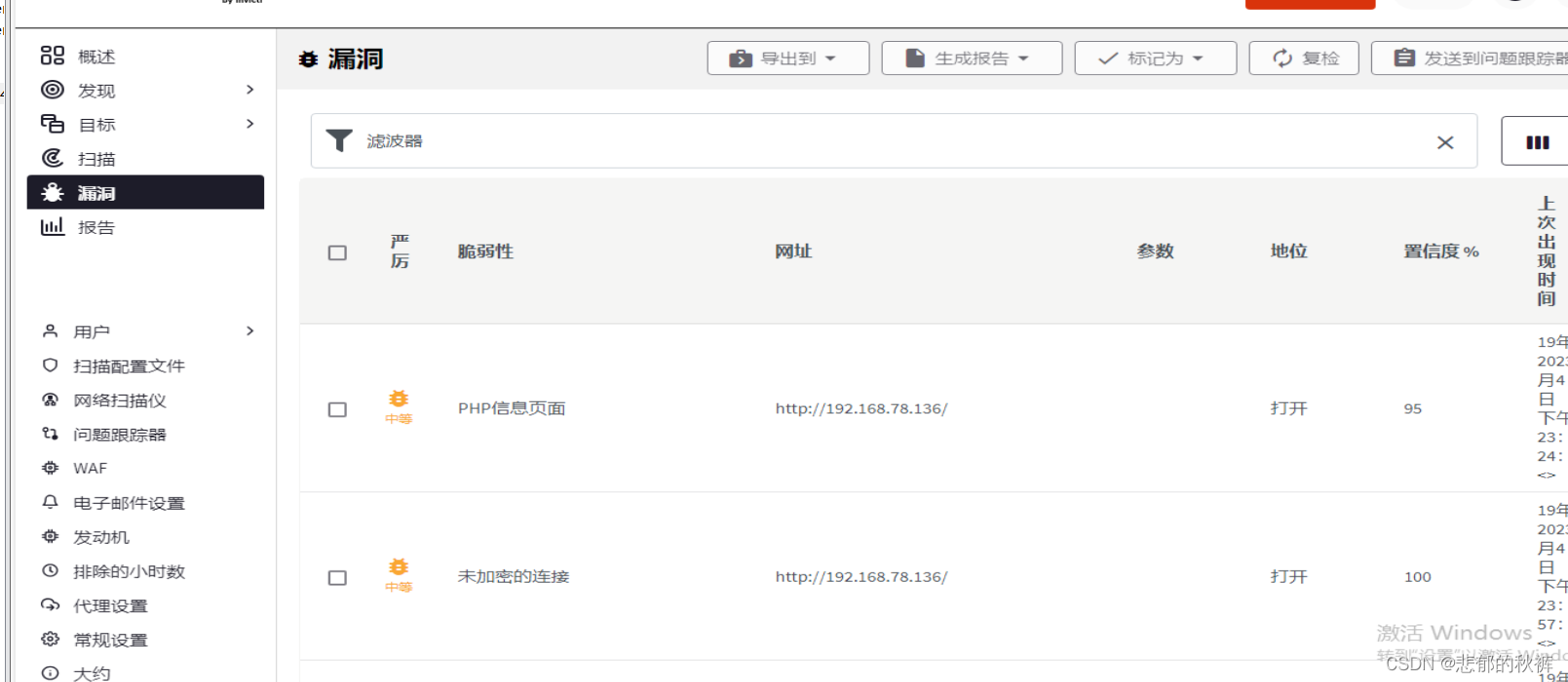Toggle the select-all checkbox in table header
Image resolution: width=1568 pixels, height=682 pixels.
tap(337, 252)
